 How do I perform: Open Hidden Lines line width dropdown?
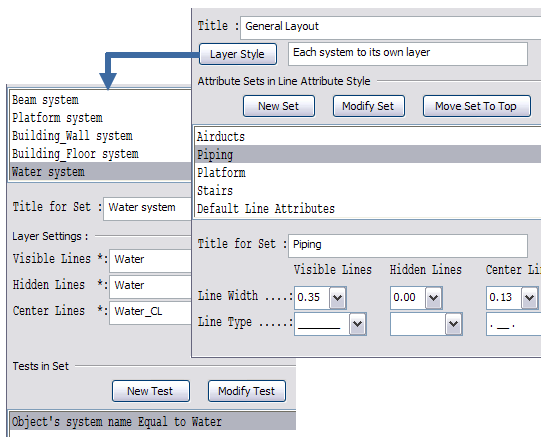point(433,297)
